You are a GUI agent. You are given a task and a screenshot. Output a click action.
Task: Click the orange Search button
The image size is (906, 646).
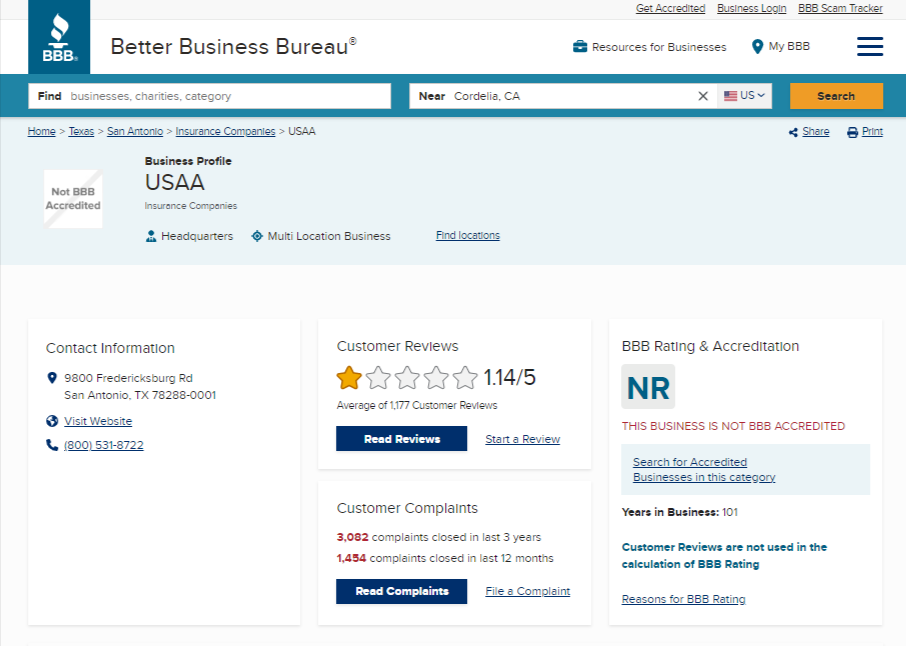tap(836, 96)
